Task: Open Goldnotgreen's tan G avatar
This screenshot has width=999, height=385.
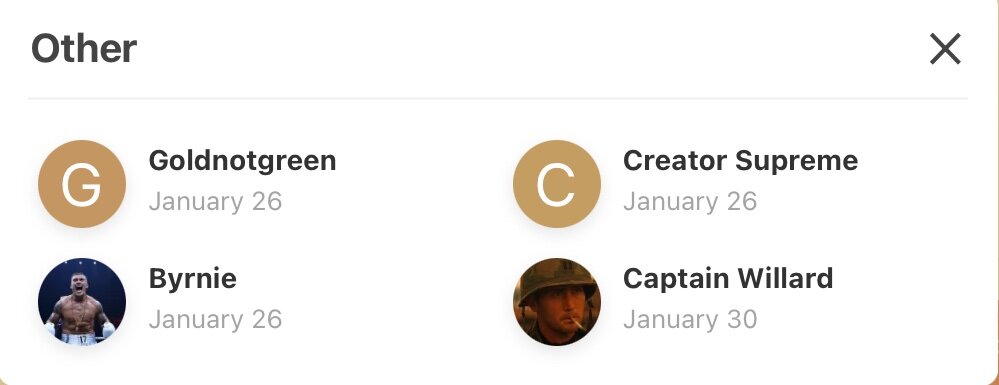Action: click(82, 184)
